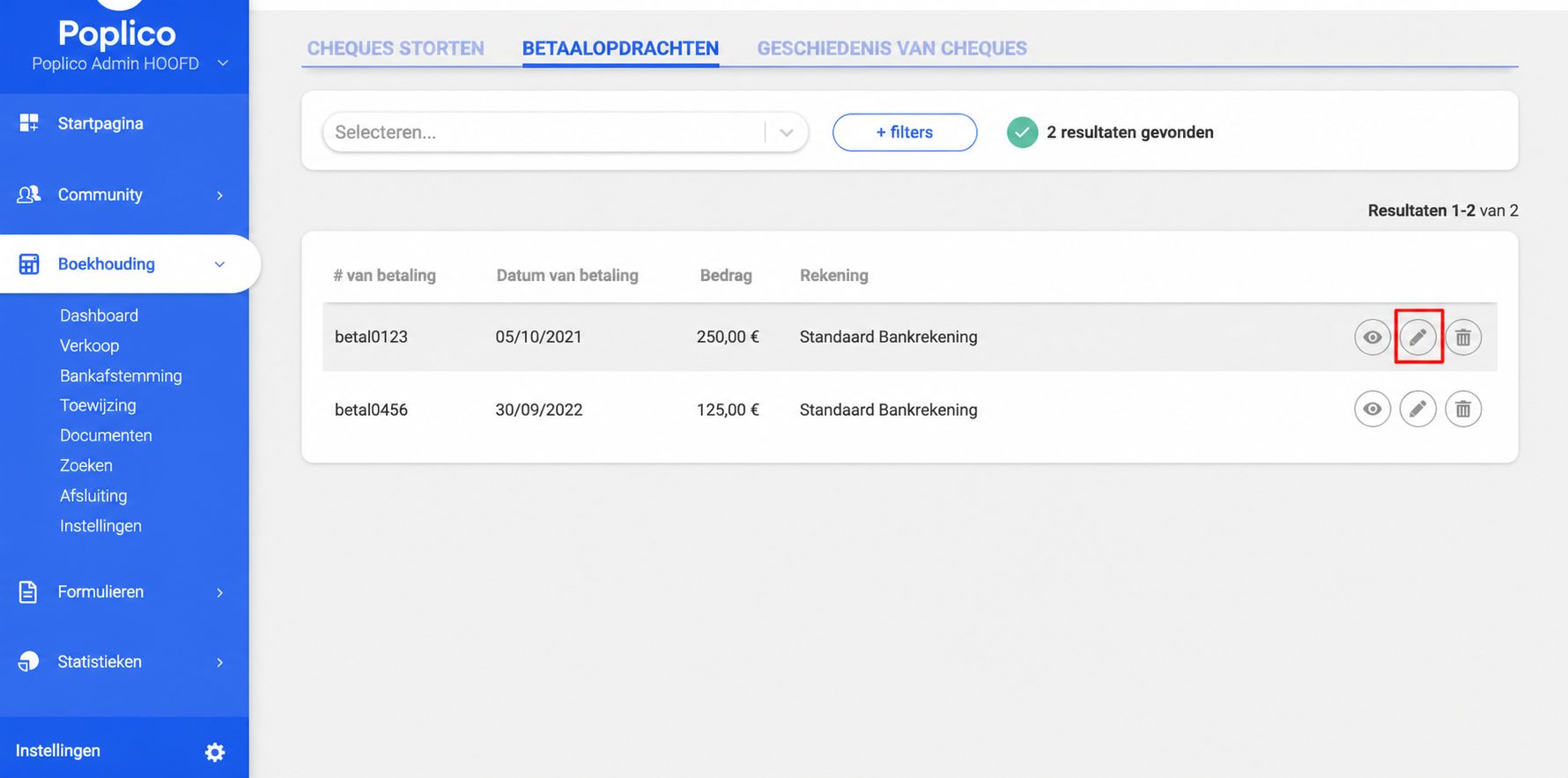Go to Startpagina in the sidebar
This screenshot has height=778, width=1568.
click(100, 123)
